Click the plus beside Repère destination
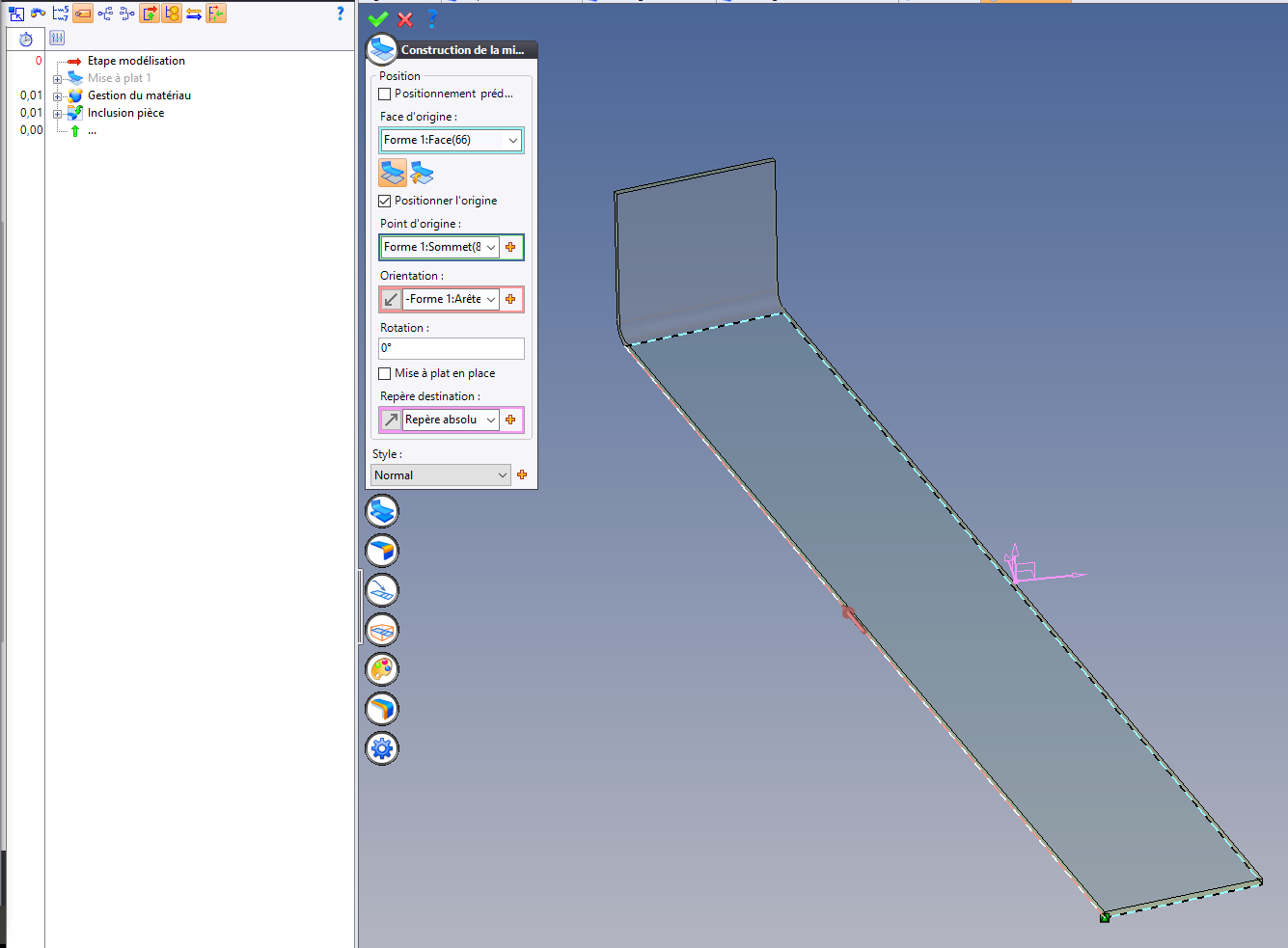Screen dimensions: 1288x948 click(x=510, y=420)
